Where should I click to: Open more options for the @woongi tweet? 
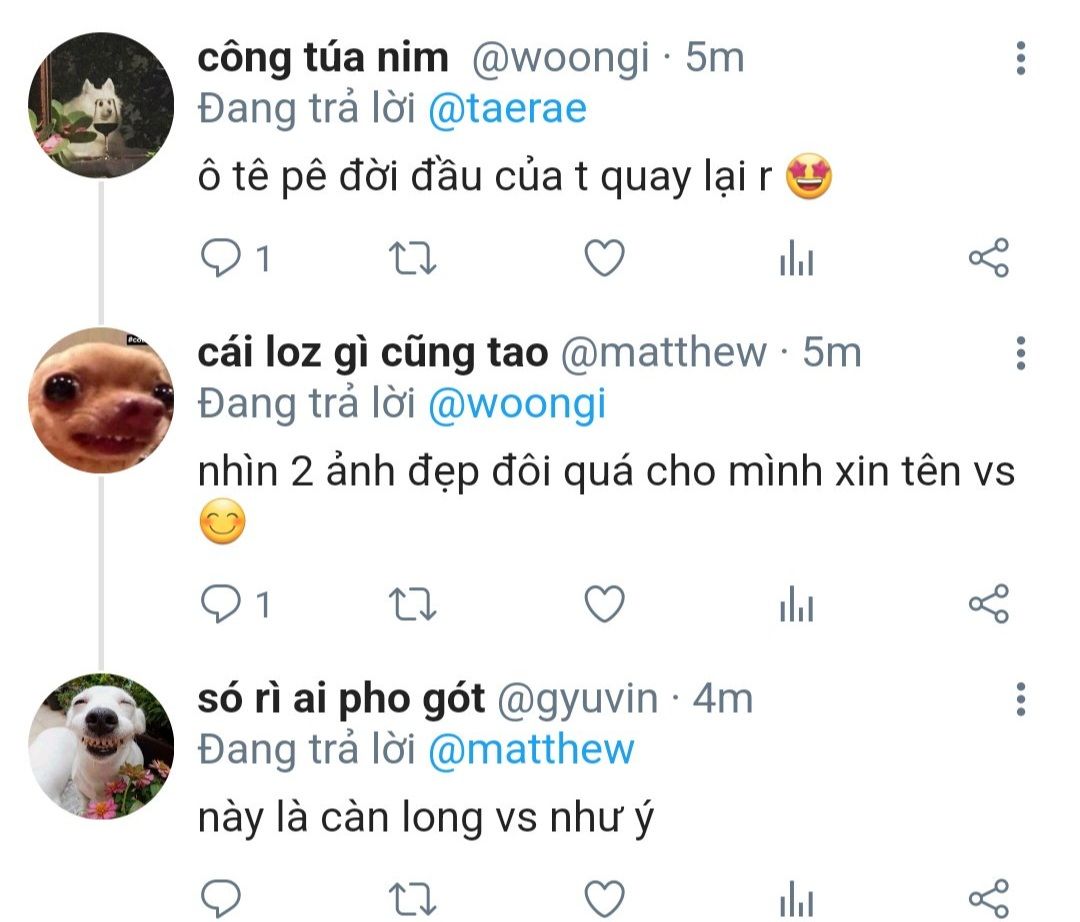pyautogui.click(x=1021, y=58)
